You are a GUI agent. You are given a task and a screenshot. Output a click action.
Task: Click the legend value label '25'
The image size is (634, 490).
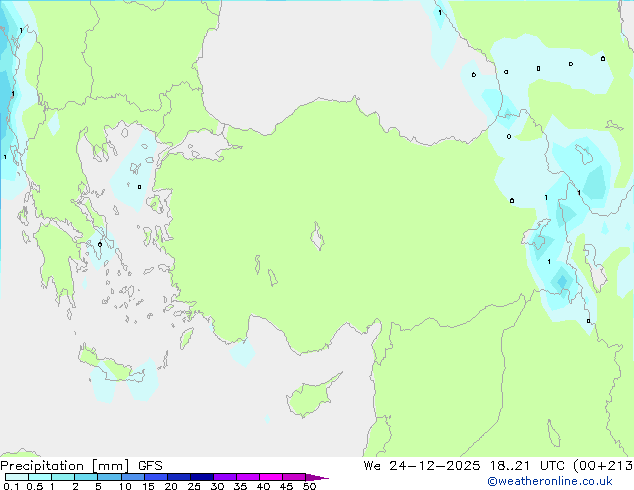point(194,486)
